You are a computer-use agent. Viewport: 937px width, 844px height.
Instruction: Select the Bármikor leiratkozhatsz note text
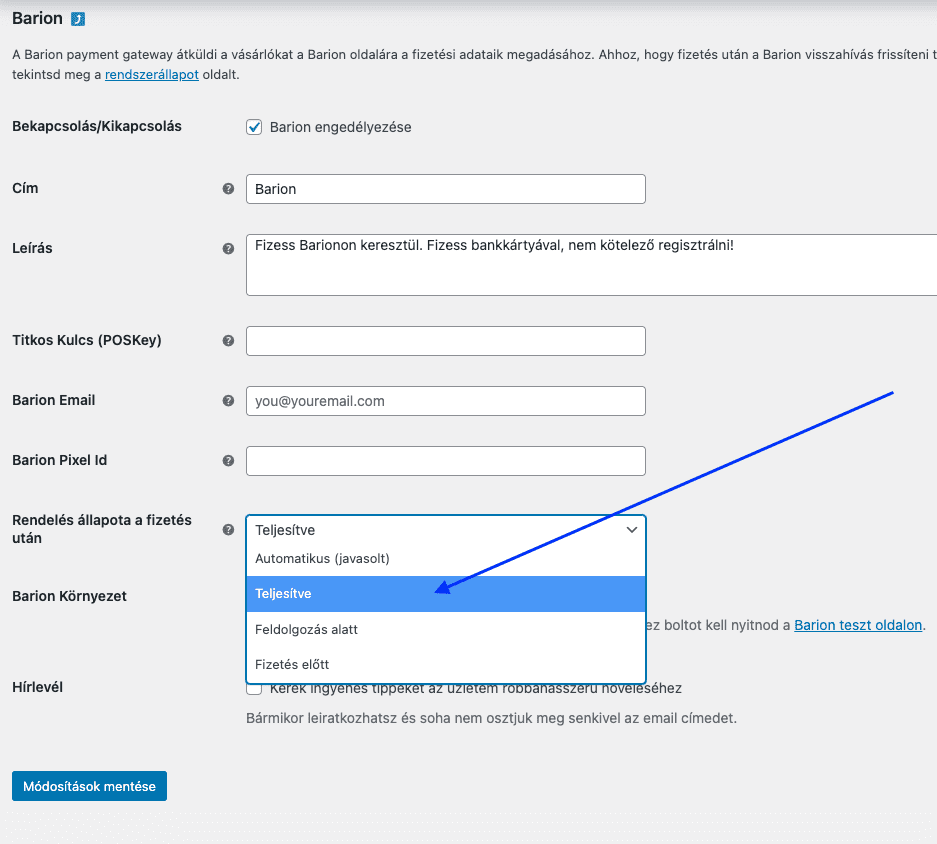(491, 718)
